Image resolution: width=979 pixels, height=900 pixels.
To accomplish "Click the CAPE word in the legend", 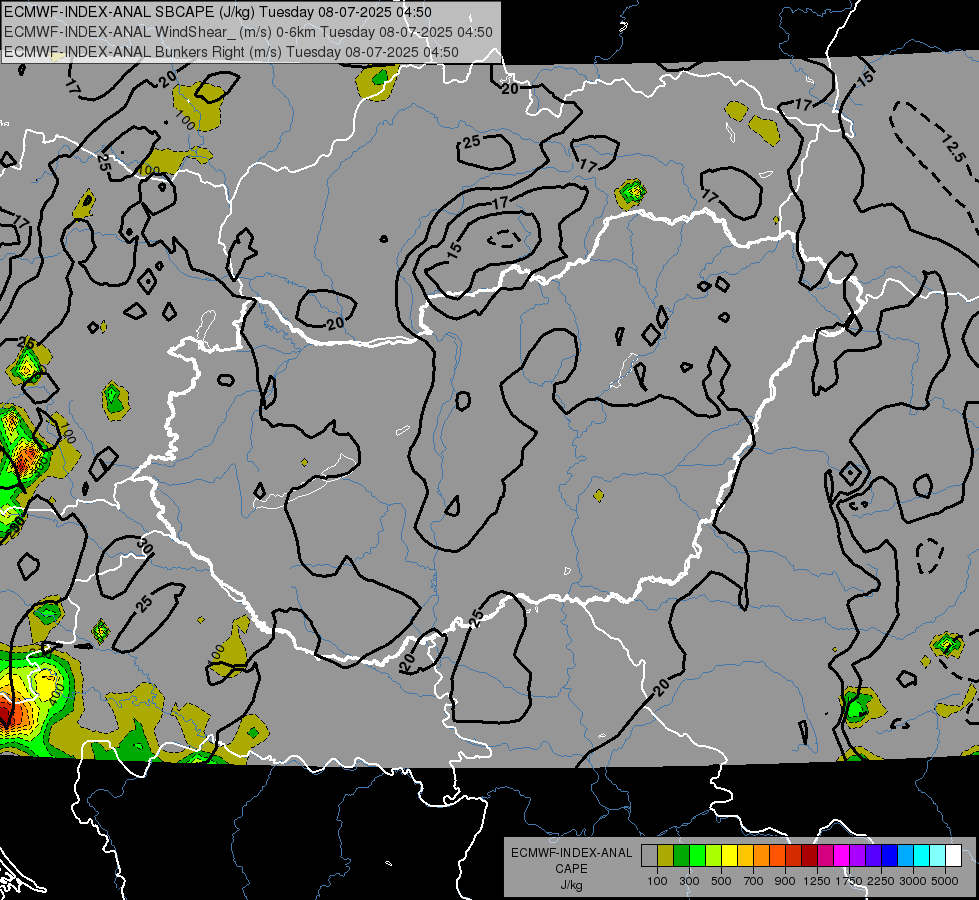I will 571,868.
